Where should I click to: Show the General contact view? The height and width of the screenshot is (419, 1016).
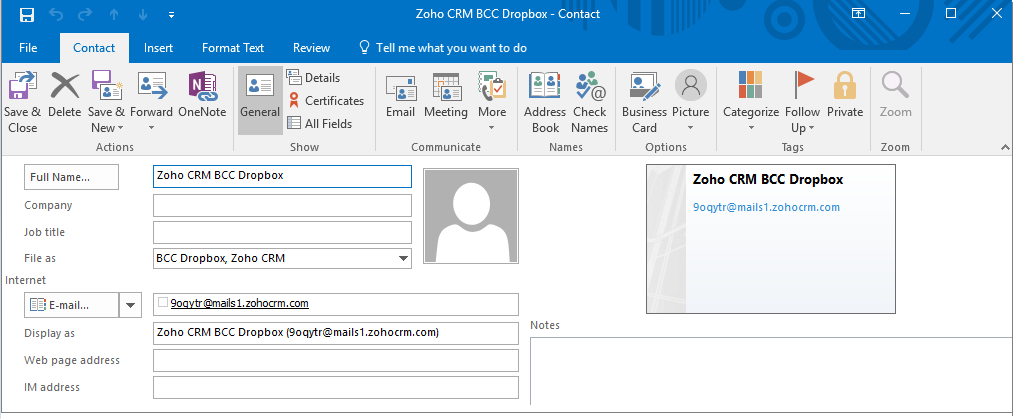(x=260, y=100)
